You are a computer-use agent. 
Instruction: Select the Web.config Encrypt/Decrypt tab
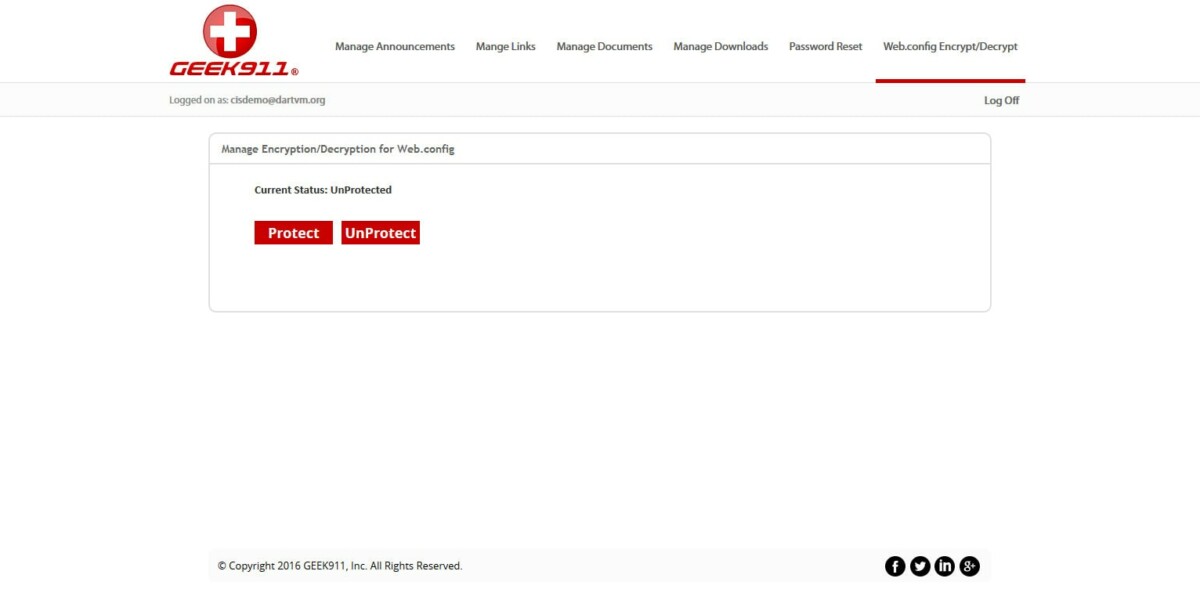click(949, 46)
